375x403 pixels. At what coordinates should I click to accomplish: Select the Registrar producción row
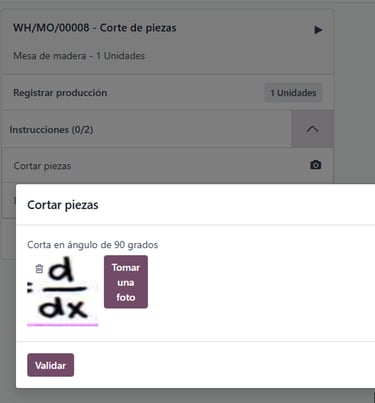click(168, 93)
